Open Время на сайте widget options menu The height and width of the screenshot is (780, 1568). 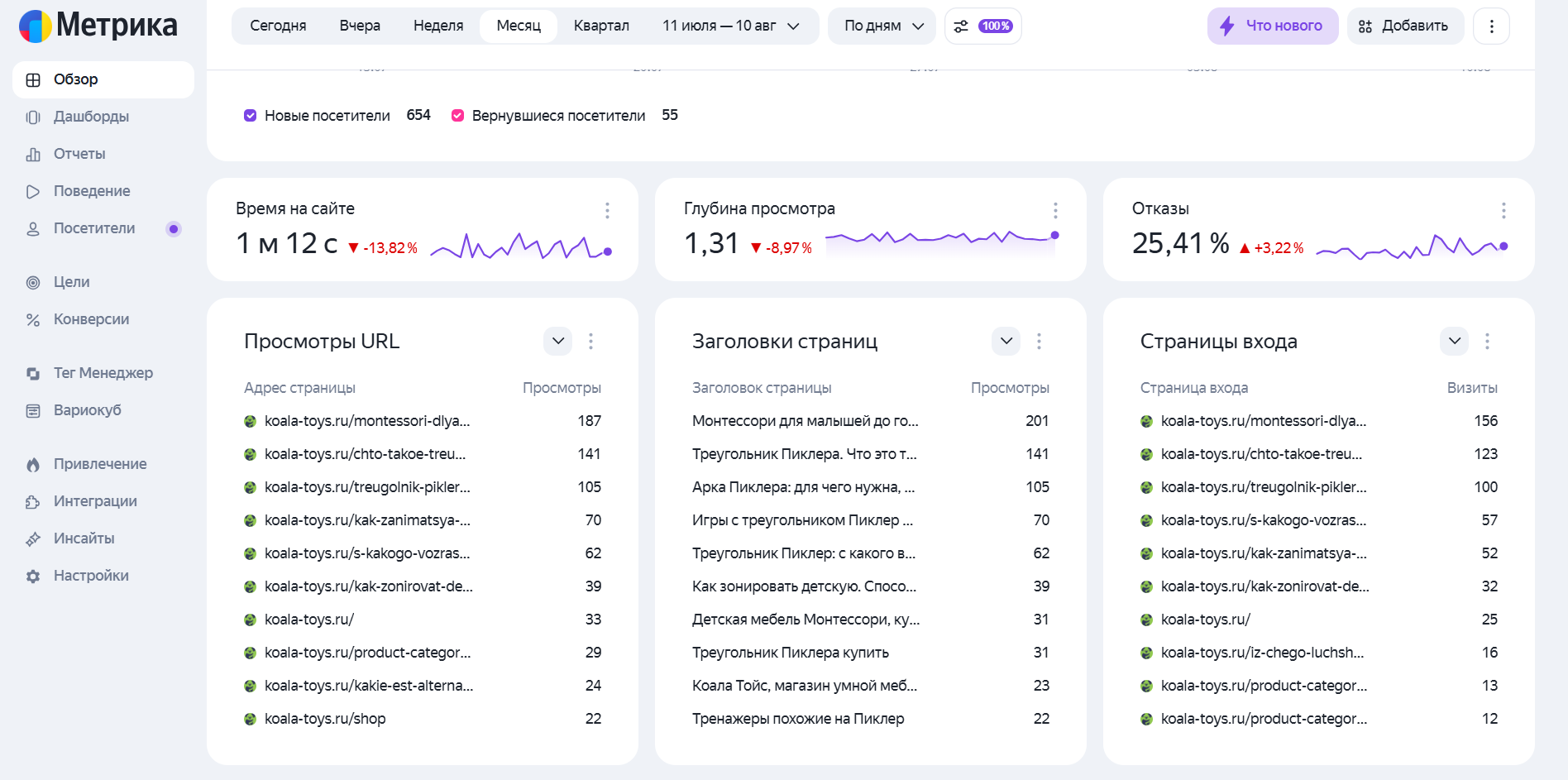[x=607, y=210]
